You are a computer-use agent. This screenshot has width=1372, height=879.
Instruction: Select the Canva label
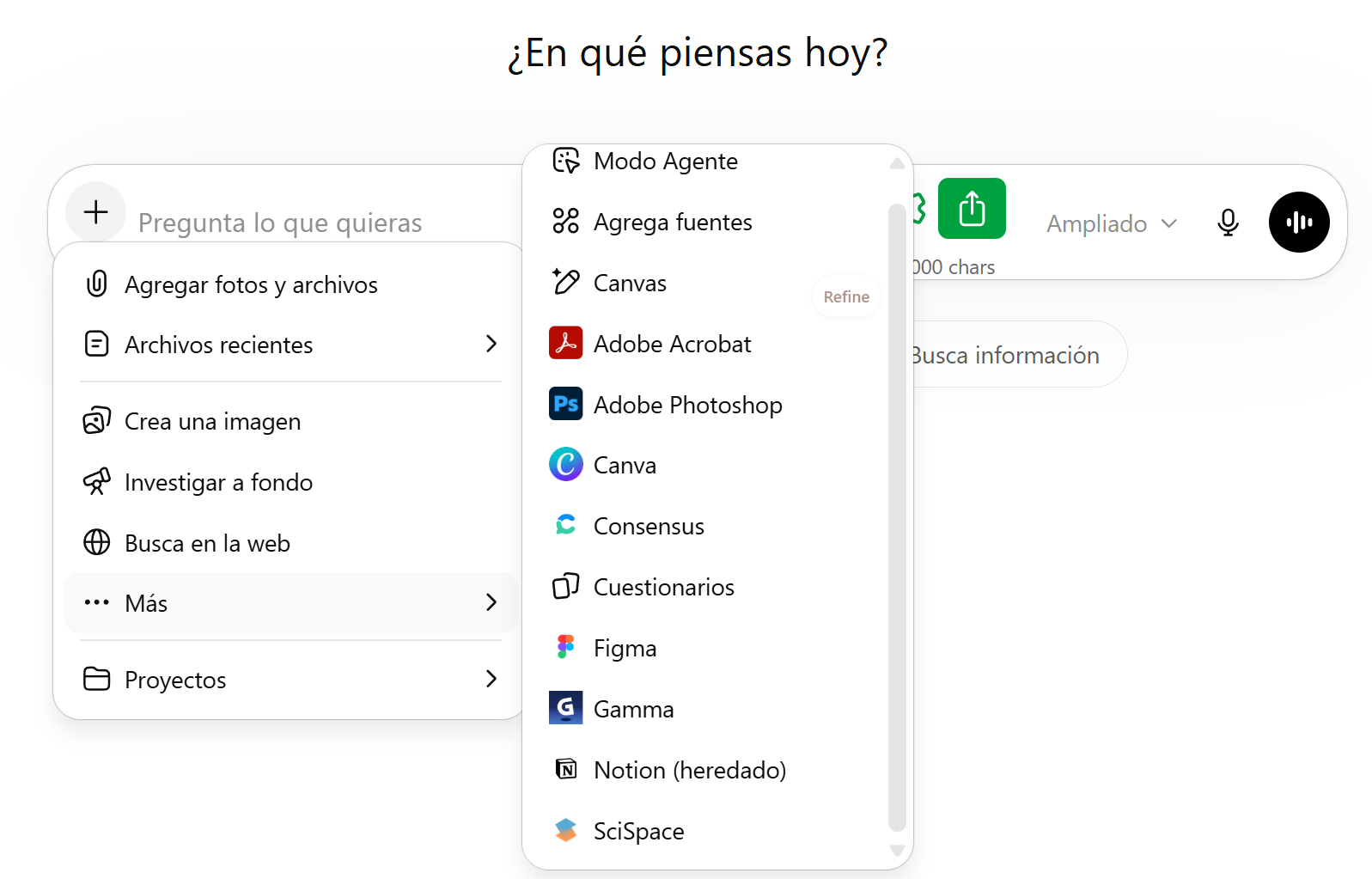click(x=625, y=465)
